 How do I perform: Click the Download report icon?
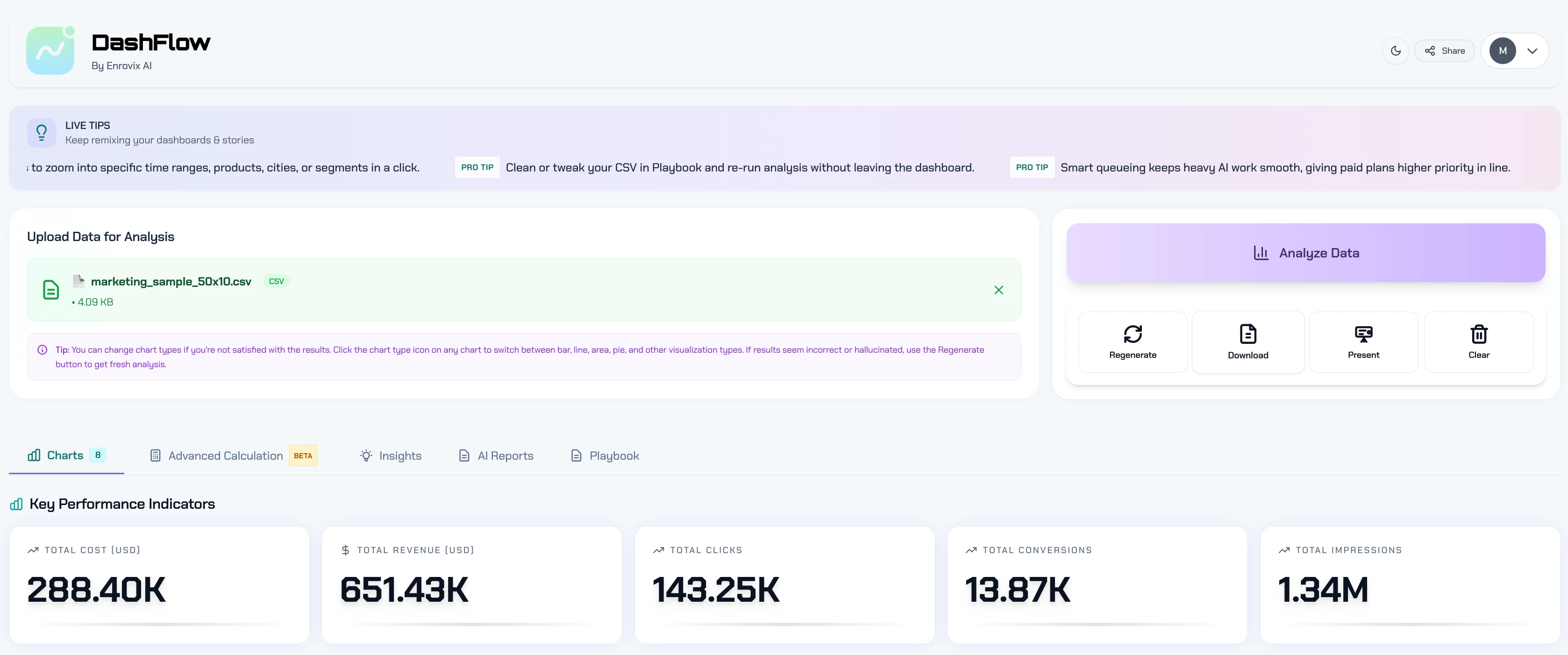pos(1248,334)
